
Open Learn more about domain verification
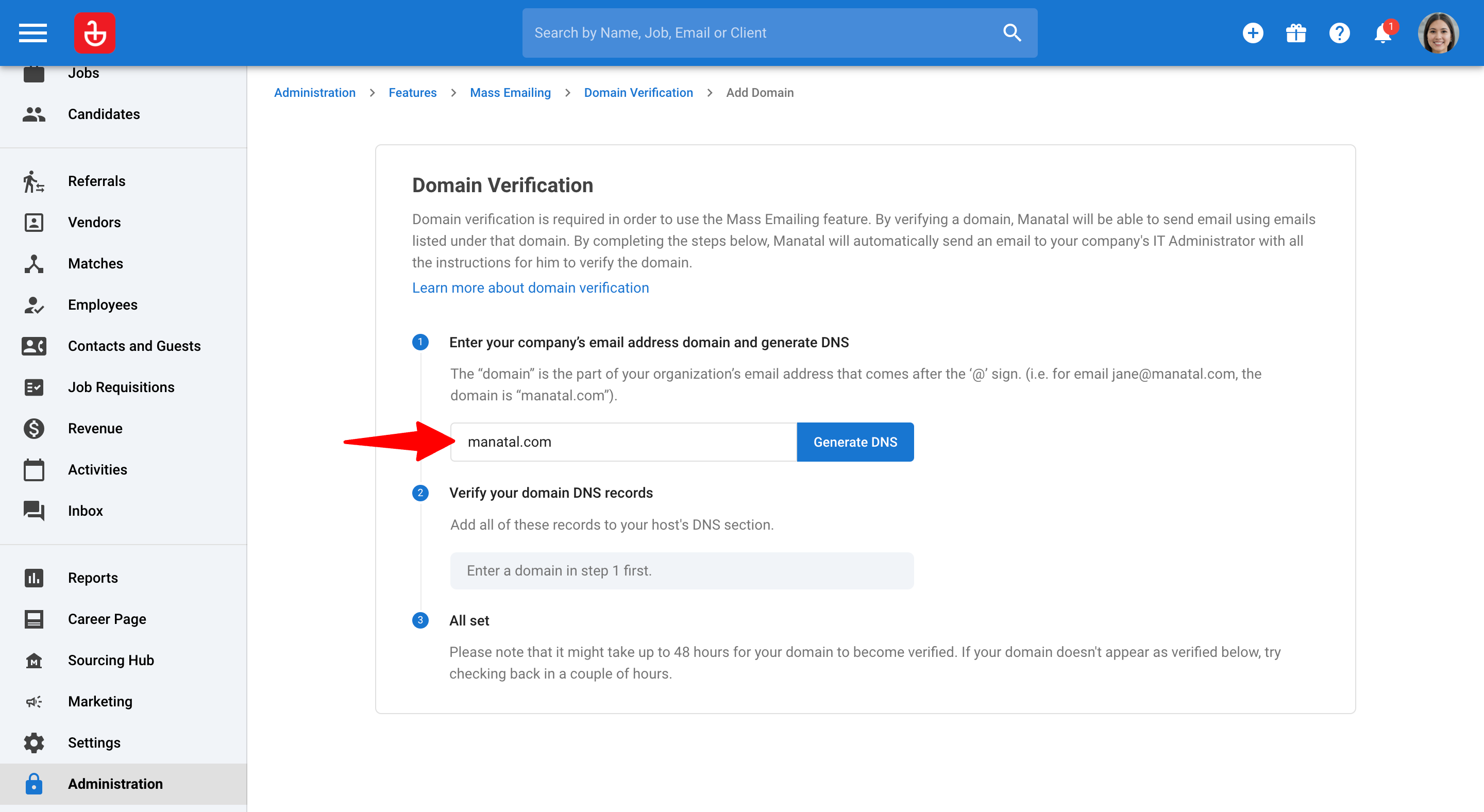pyautogui.click(x=530, y=287)
